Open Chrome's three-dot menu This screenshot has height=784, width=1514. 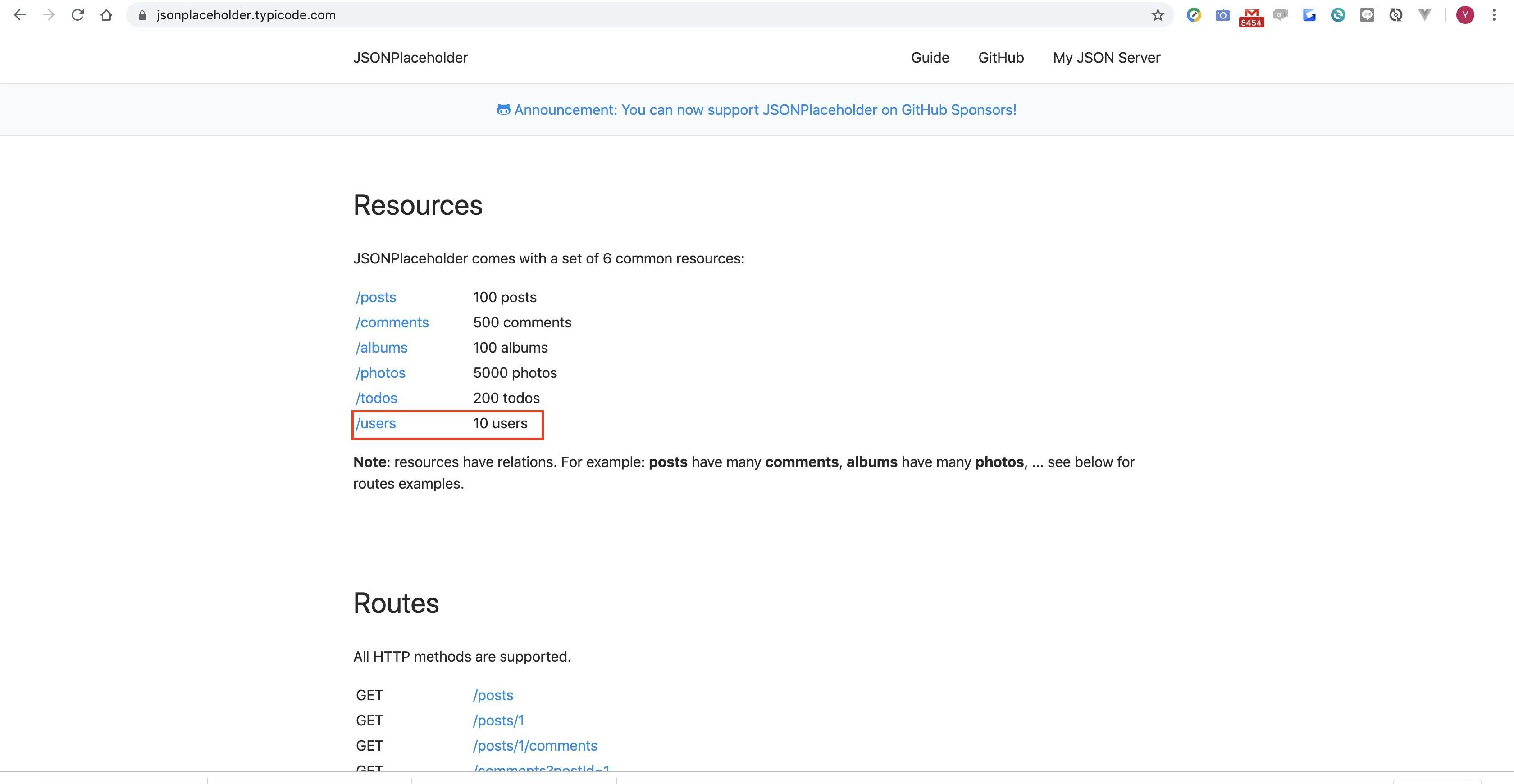click(1494, 15)
